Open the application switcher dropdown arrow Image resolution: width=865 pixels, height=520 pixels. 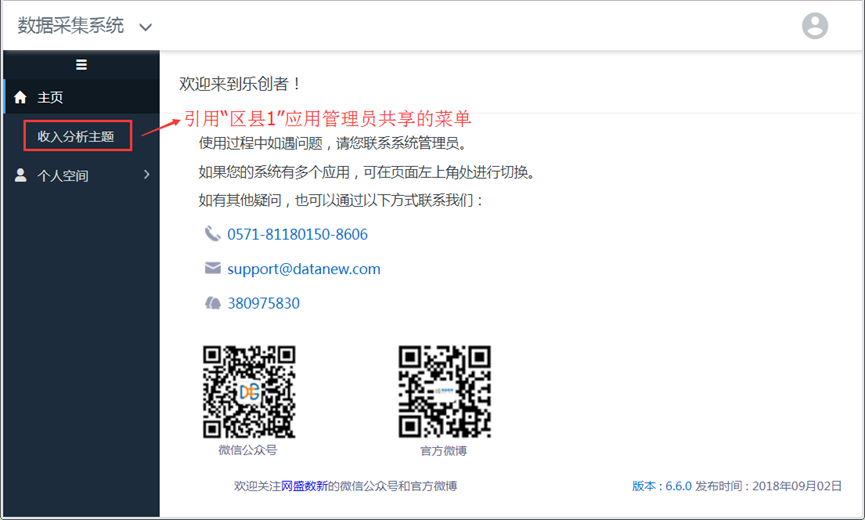coord(146,27)
